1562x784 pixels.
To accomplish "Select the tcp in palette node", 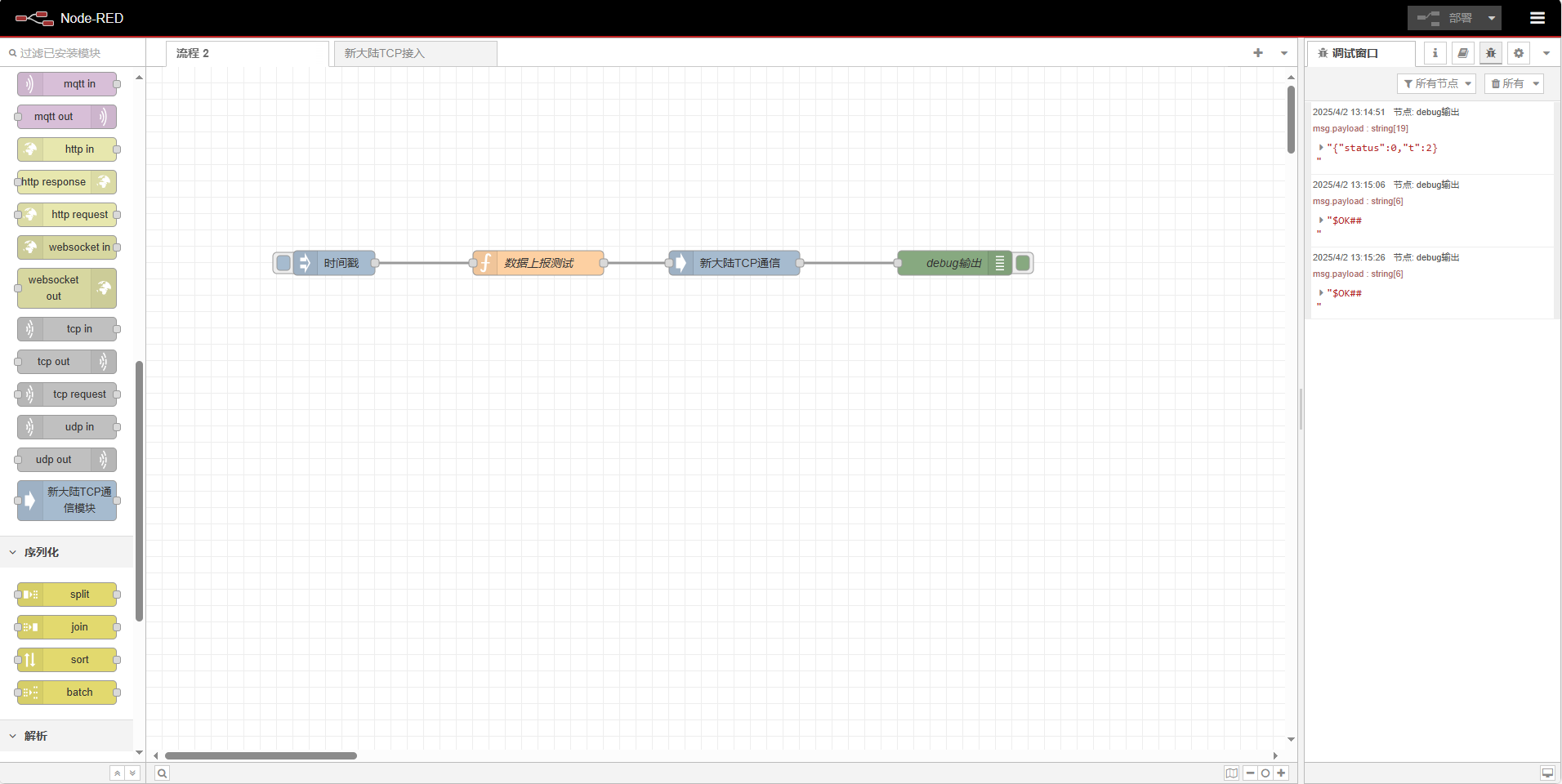I will (67, 329).
